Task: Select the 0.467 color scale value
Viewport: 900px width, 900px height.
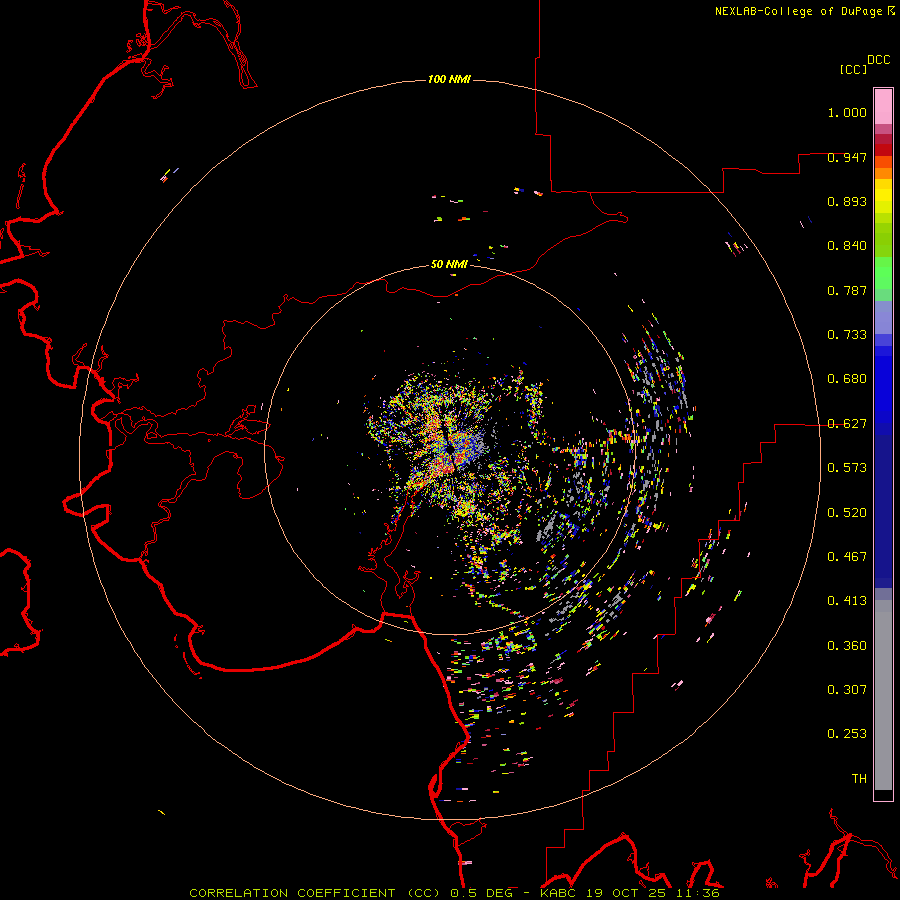Action: (x=847, y=557)
